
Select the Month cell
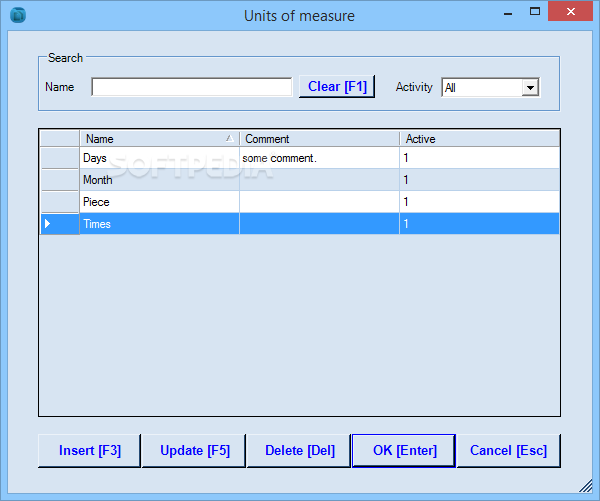[160, 180]
